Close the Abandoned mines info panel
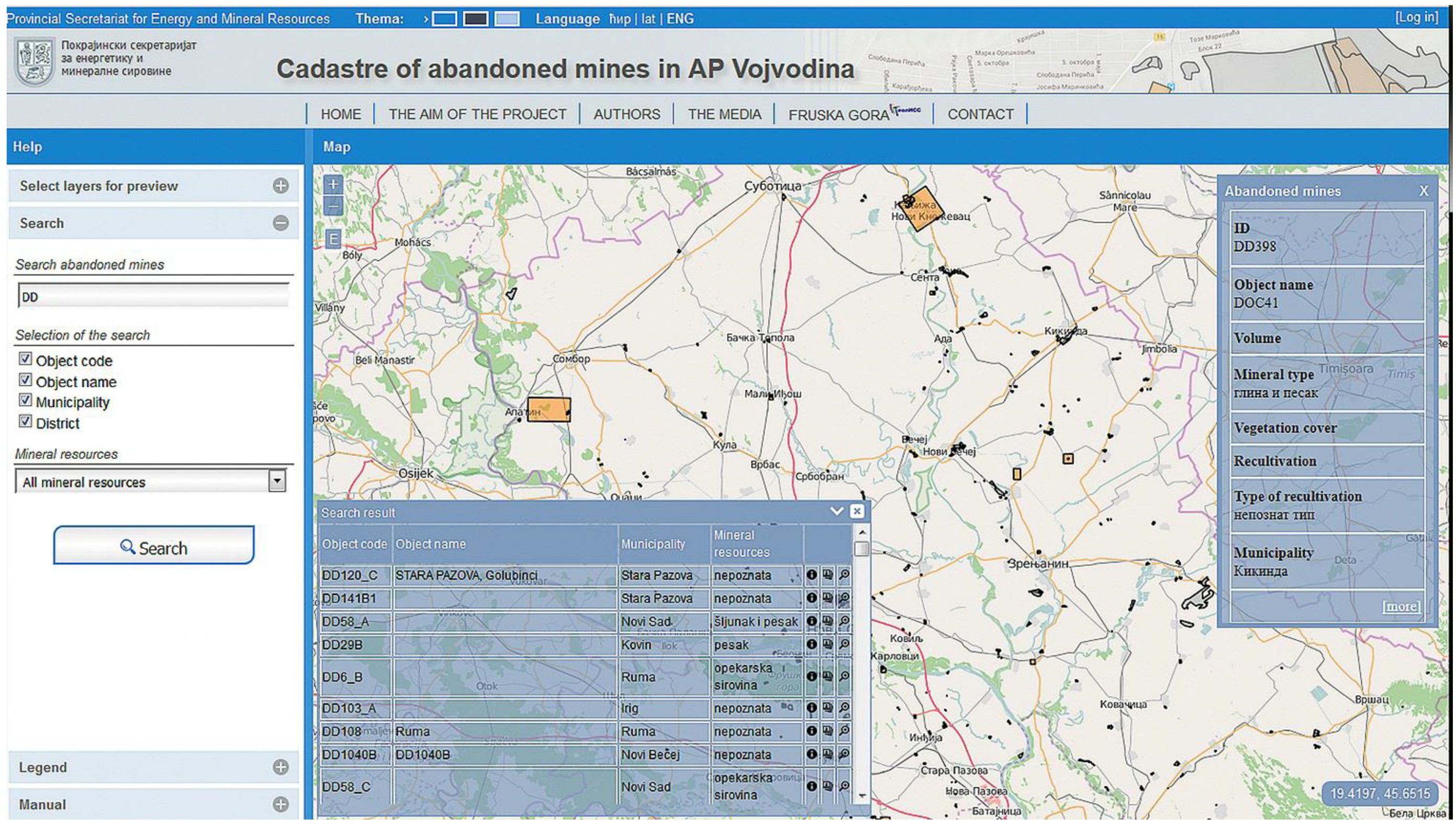 click(1424, 192)
